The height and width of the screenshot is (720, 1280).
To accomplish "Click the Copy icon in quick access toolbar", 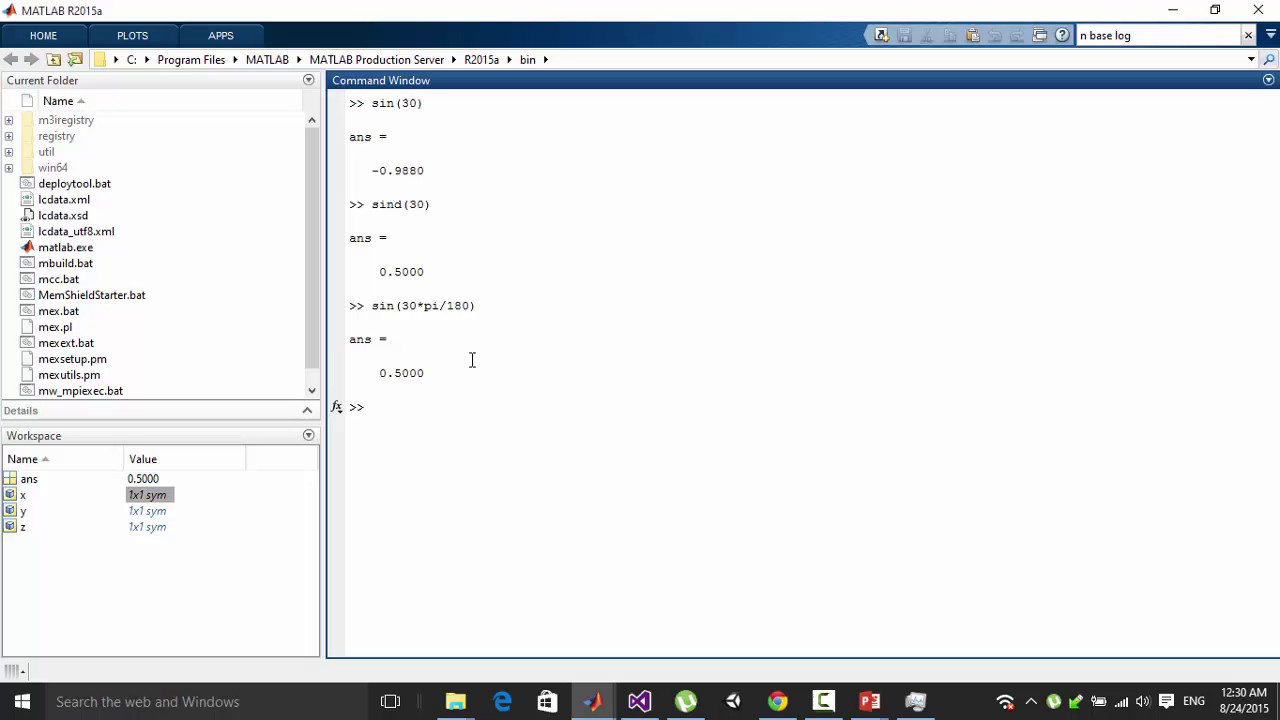I will tap(950, 35).
